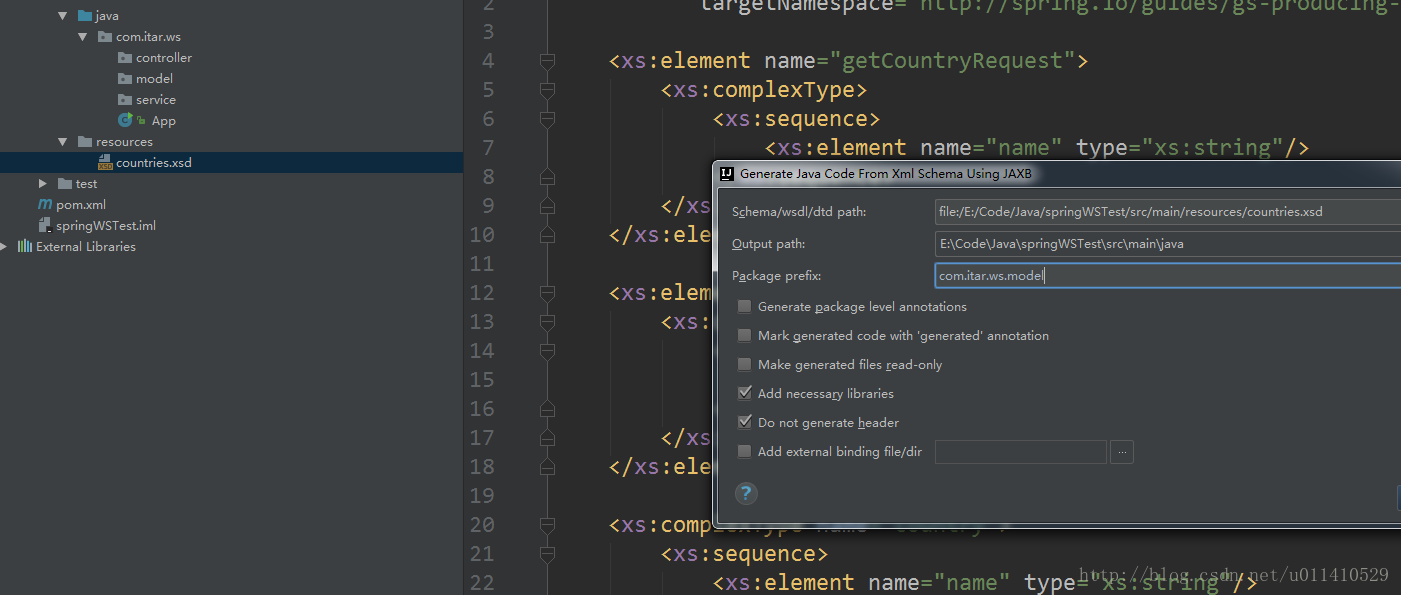Screen dimensions: 1401x595
Task: Select the java folder icon
Action: 84,16
